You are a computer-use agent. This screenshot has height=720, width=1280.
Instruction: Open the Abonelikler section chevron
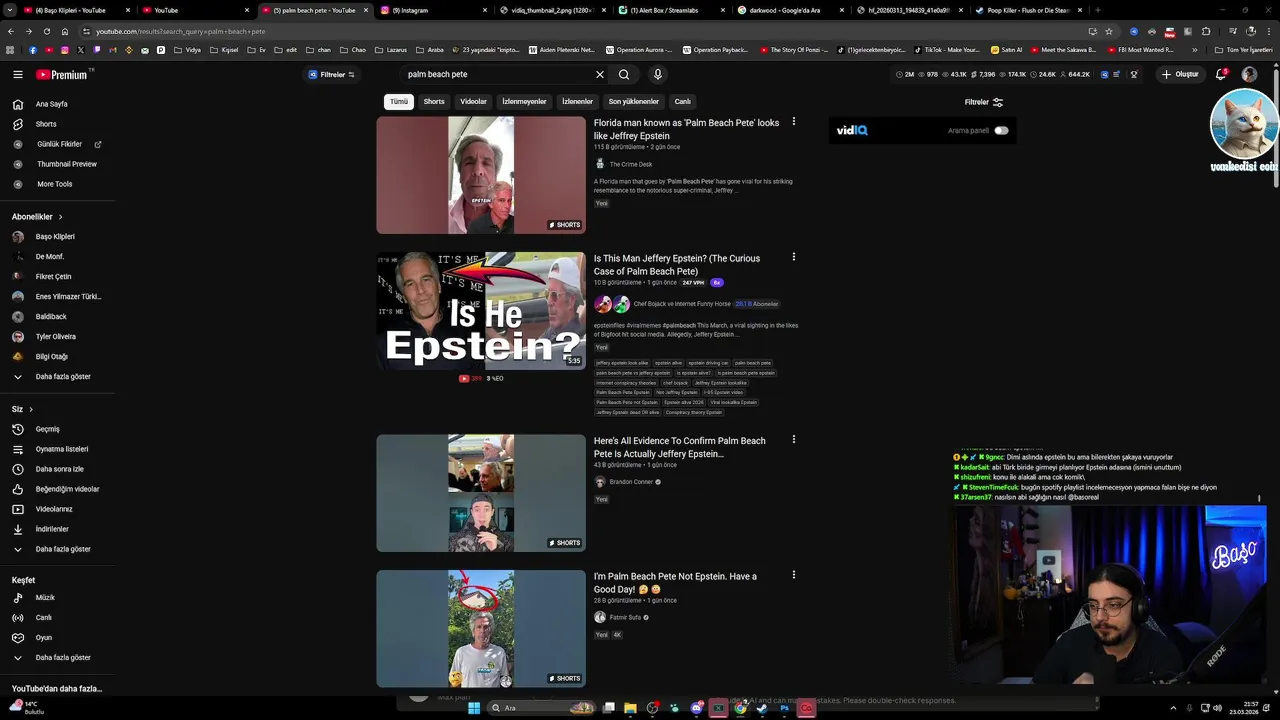coord(60,217)
